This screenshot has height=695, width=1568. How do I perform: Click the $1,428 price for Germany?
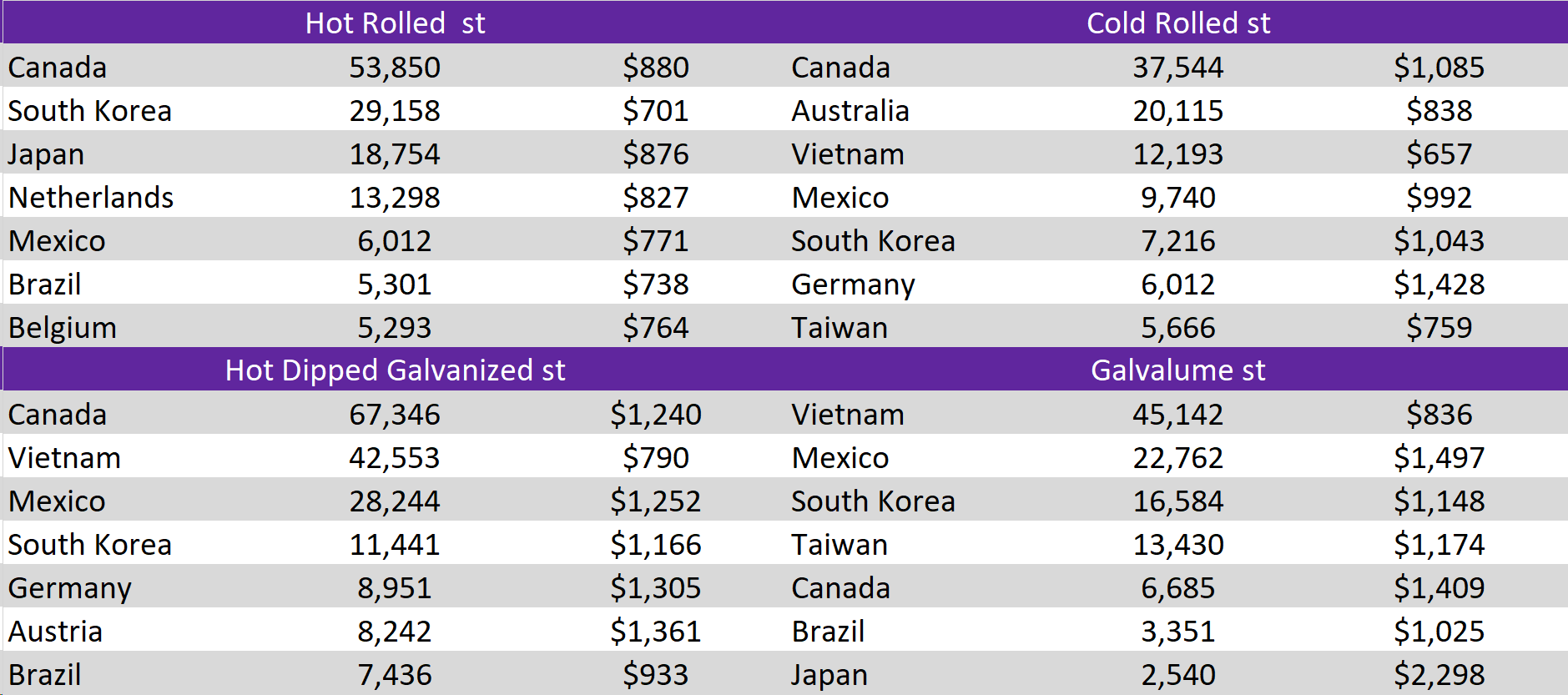pyautogui.click(x=1439, y=284)
